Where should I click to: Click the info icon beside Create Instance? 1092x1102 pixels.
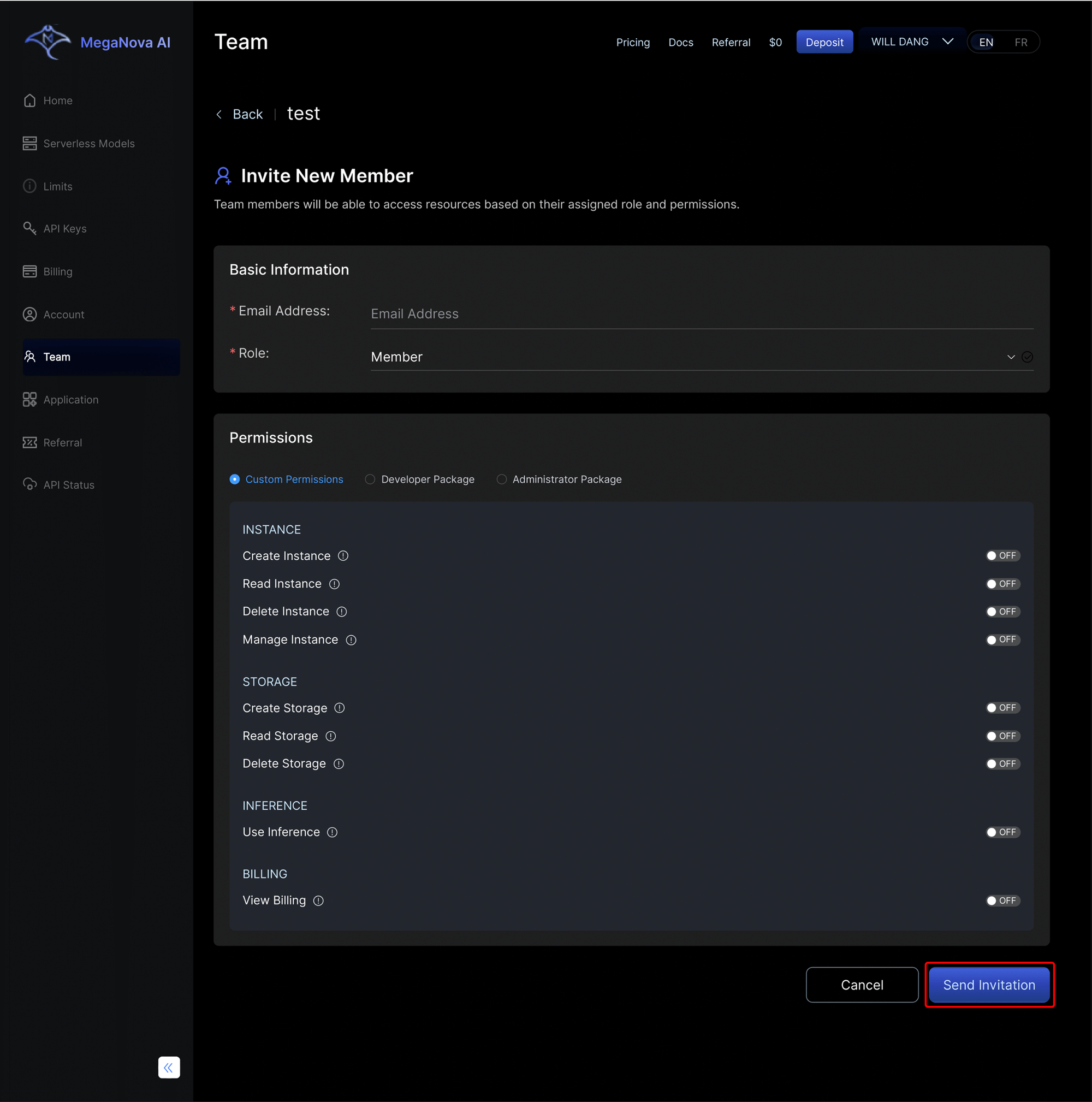click(343, 555)
